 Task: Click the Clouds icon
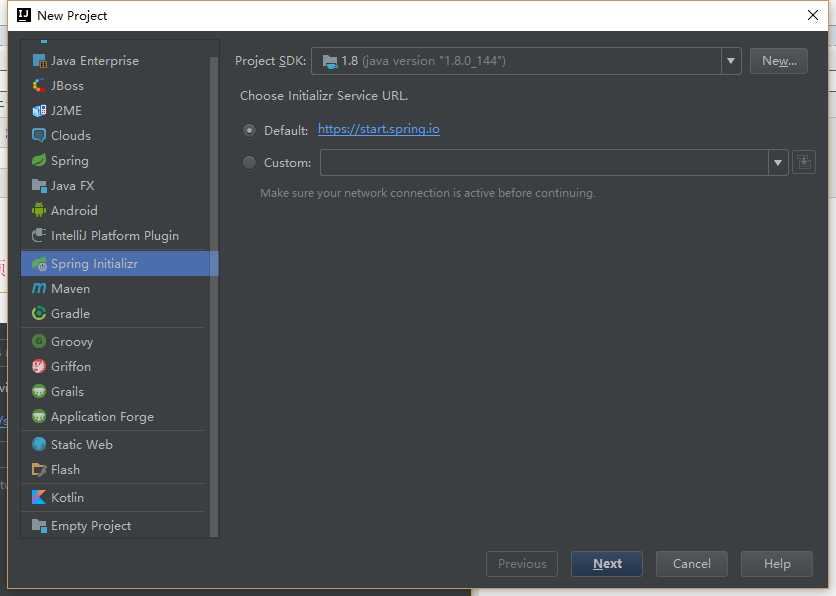39,135
